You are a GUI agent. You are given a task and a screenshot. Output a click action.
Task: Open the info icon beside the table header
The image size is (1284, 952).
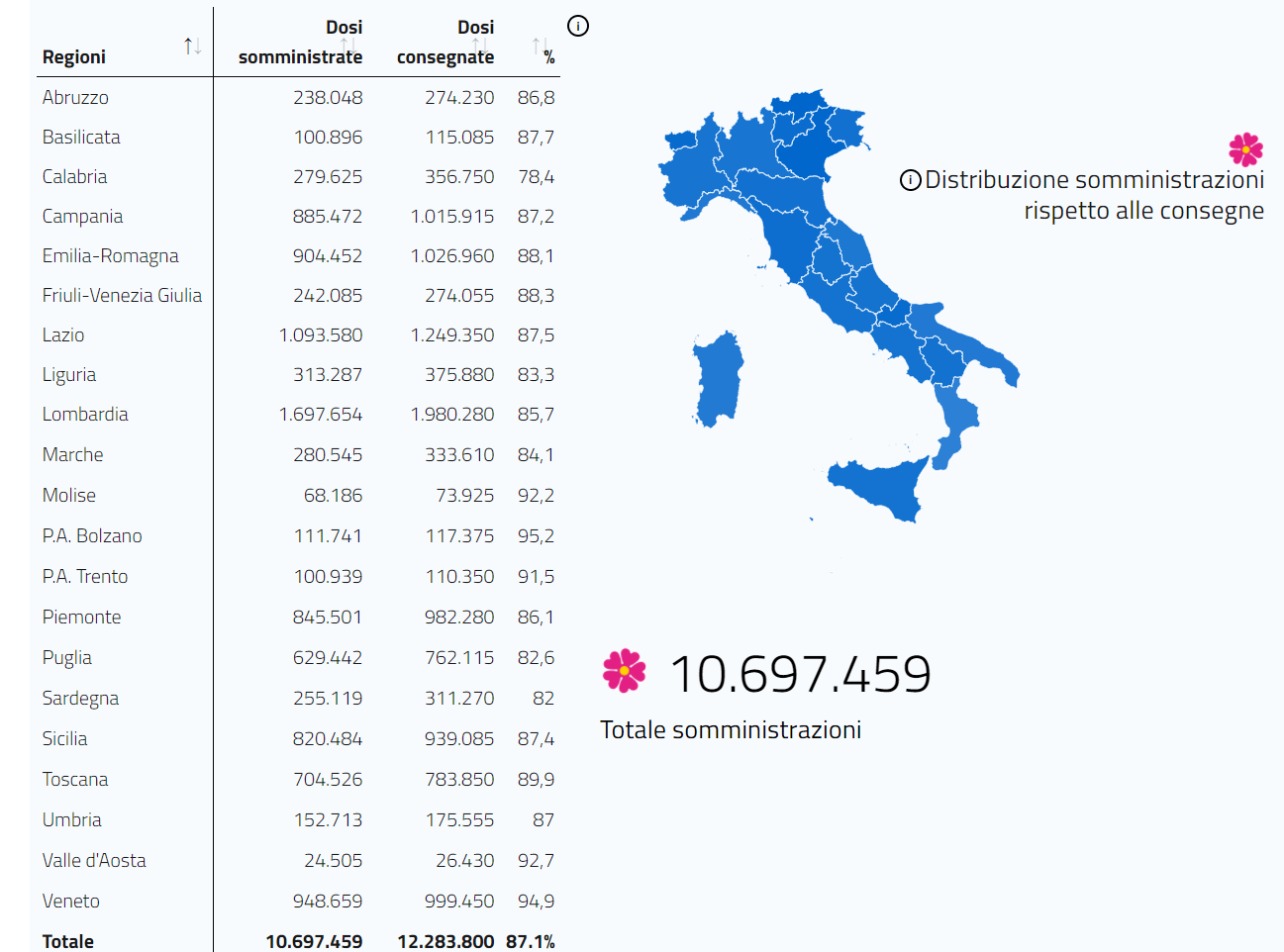pyautogui.click(x=578, y=26)
